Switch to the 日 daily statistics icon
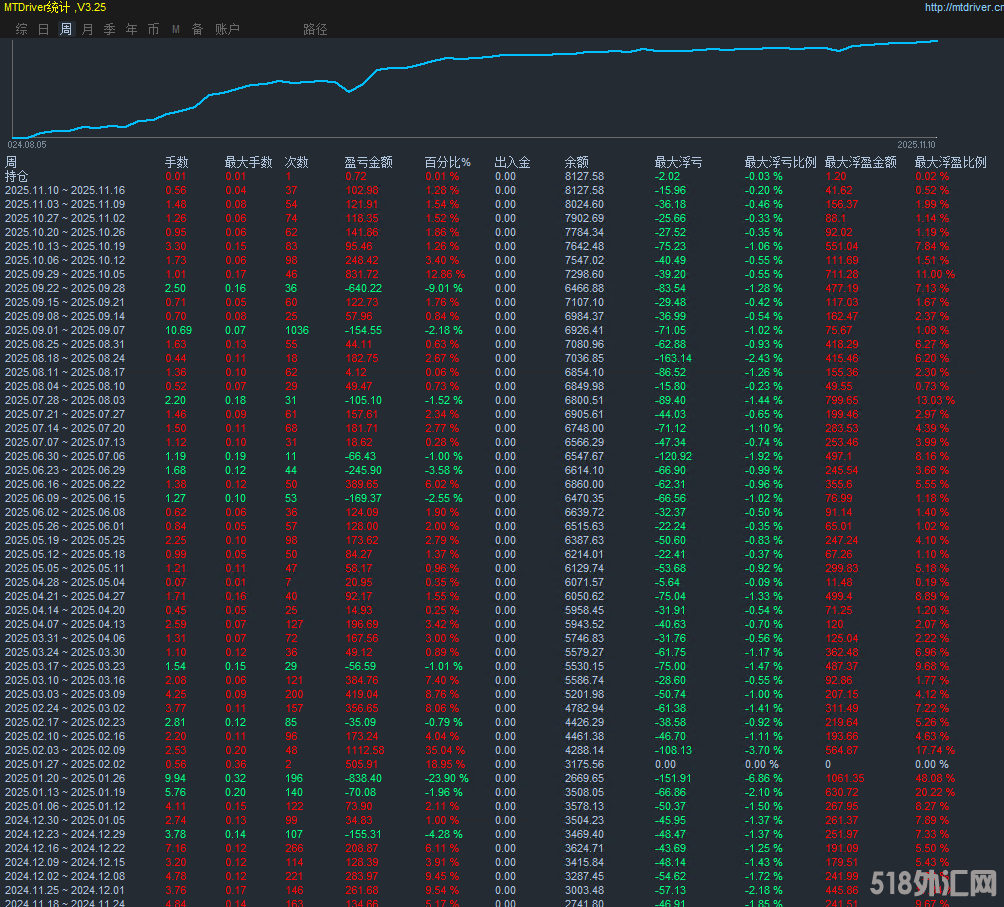 click(x=42, y=29)
